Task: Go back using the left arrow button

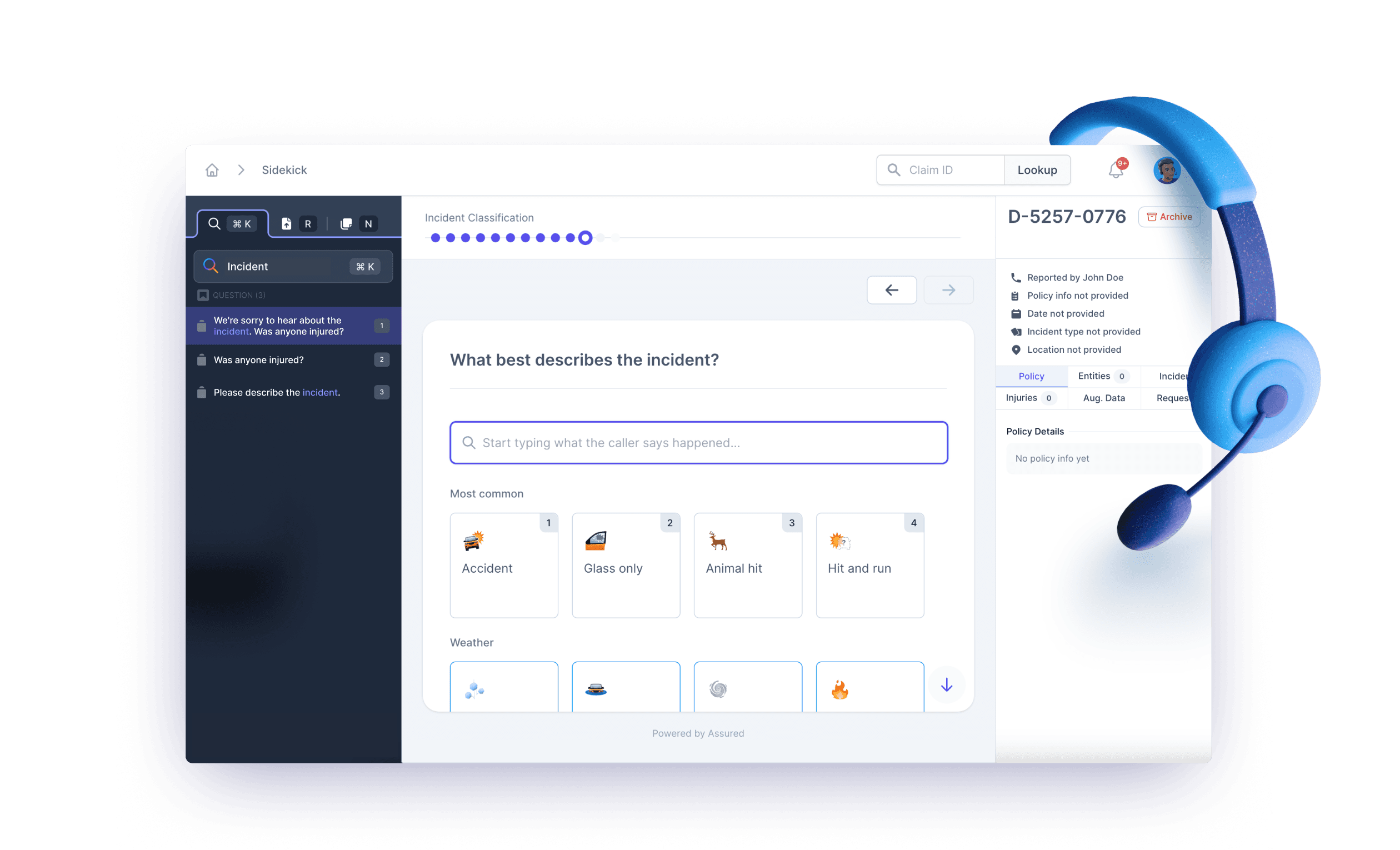Action: tap(892, 290)
